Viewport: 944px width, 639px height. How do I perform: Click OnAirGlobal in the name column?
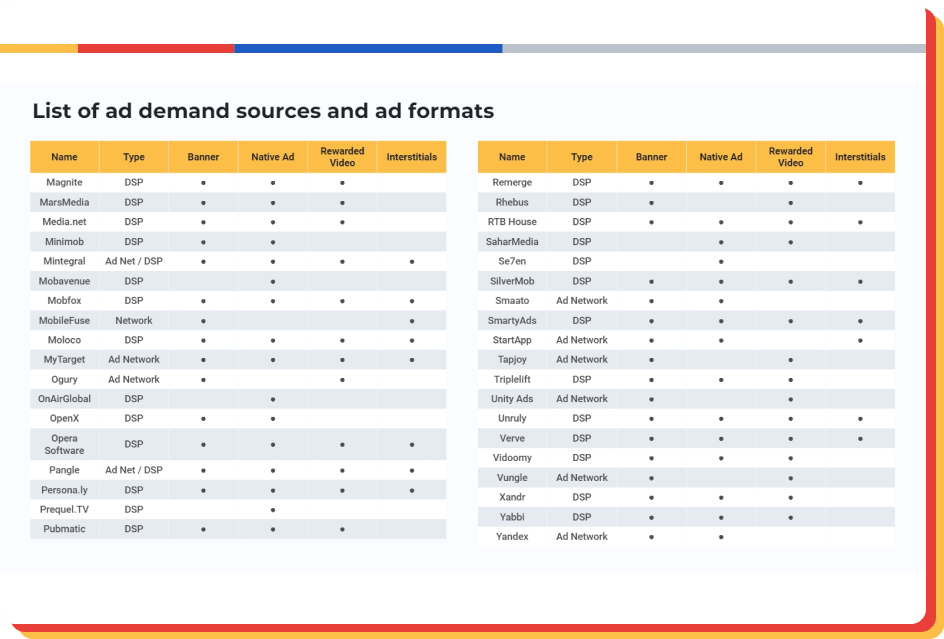[64, 399]
